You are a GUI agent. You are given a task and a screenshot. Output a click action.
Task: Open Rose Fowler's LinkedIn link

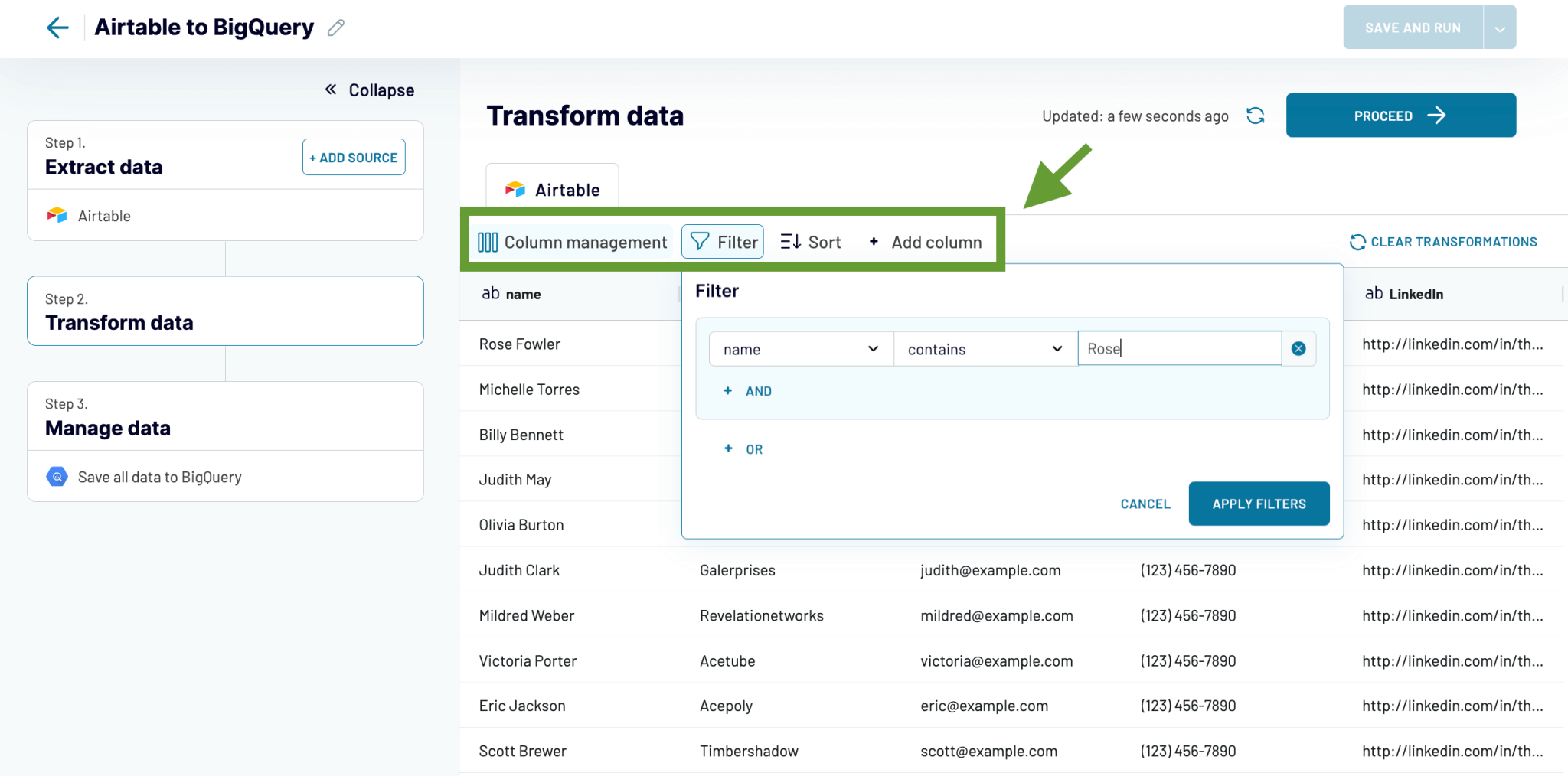click(1452, 344)
